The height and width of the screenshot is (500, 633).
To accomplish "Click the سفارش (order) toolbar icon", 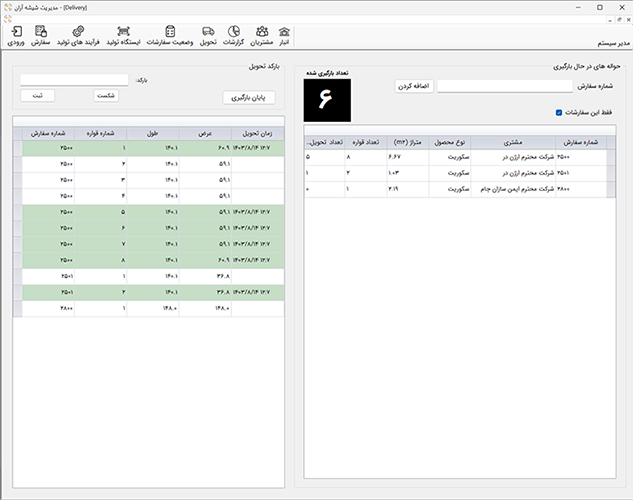I will click(42, 36).
